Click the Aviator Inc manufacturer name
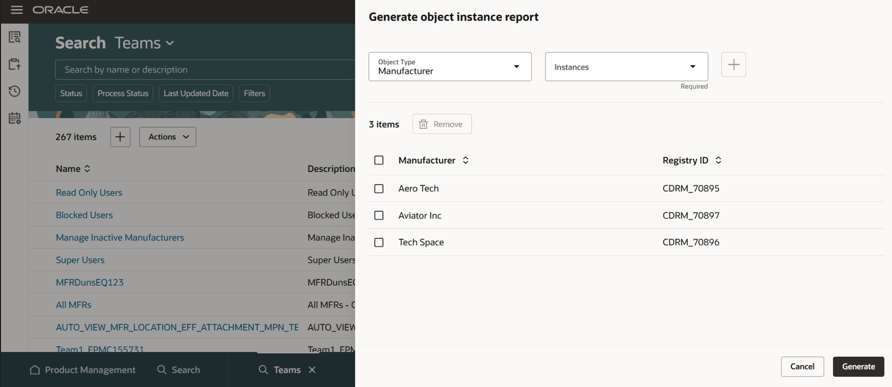Viewport: 892px width, 387px height. tap(420, 216)
